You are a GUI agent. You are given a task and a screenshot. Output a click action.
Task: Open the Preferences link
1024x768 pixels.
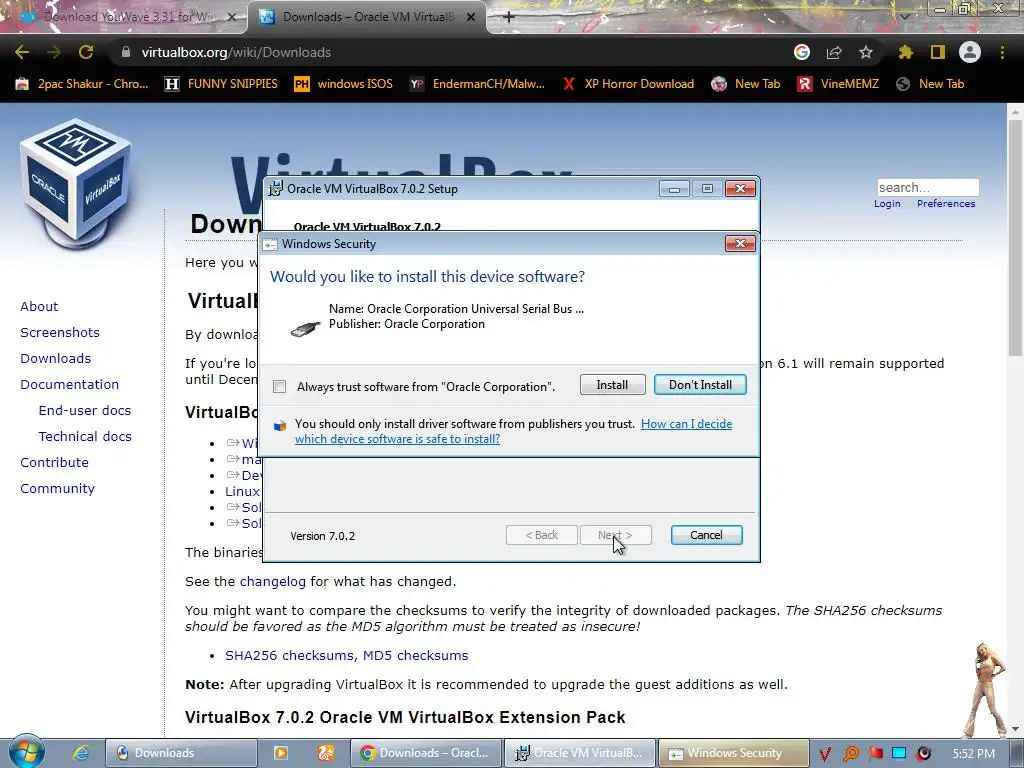click(946, 204)
